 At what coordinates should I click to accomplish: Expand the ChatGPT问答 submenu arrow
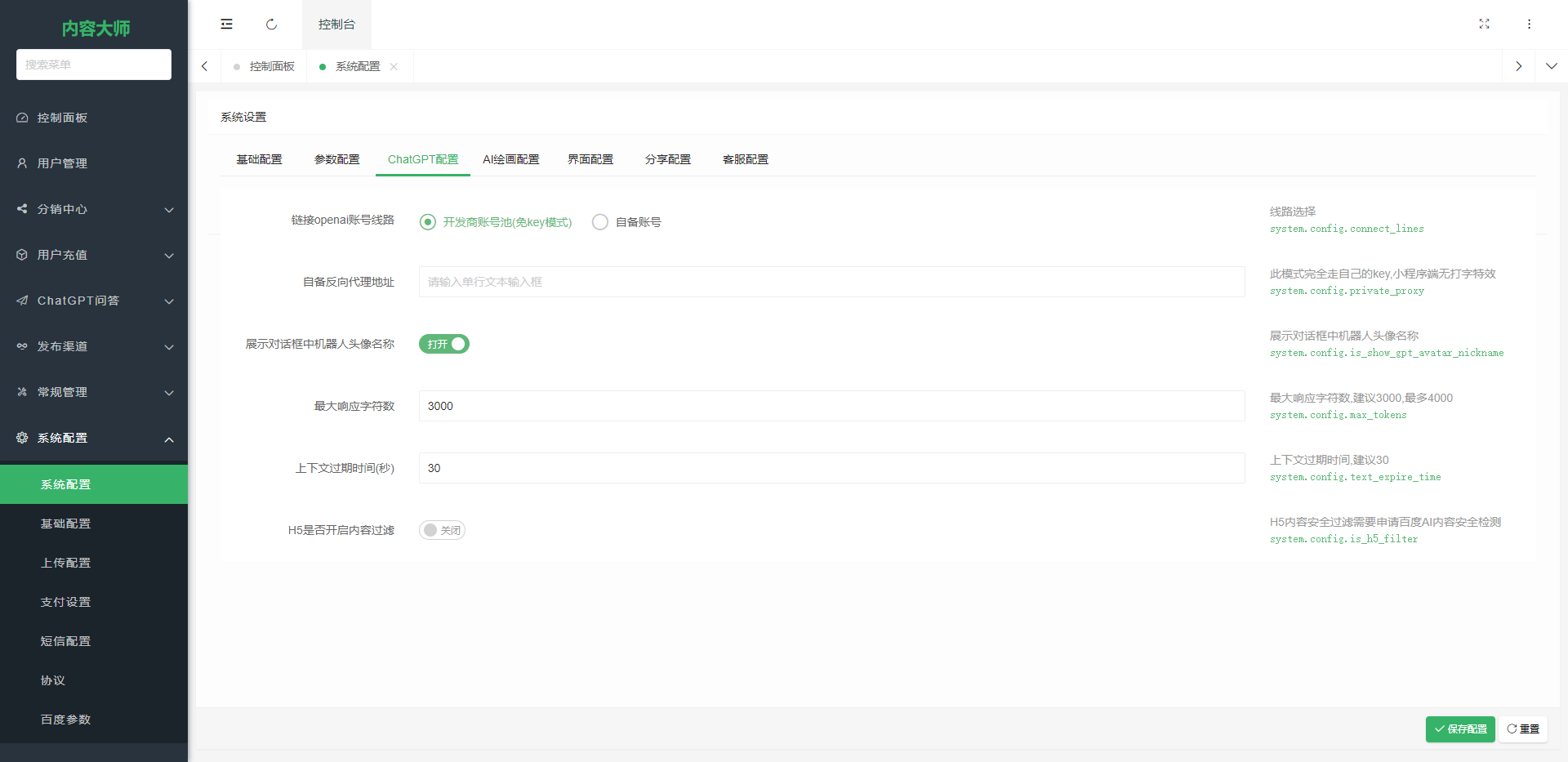click(169, 301)
